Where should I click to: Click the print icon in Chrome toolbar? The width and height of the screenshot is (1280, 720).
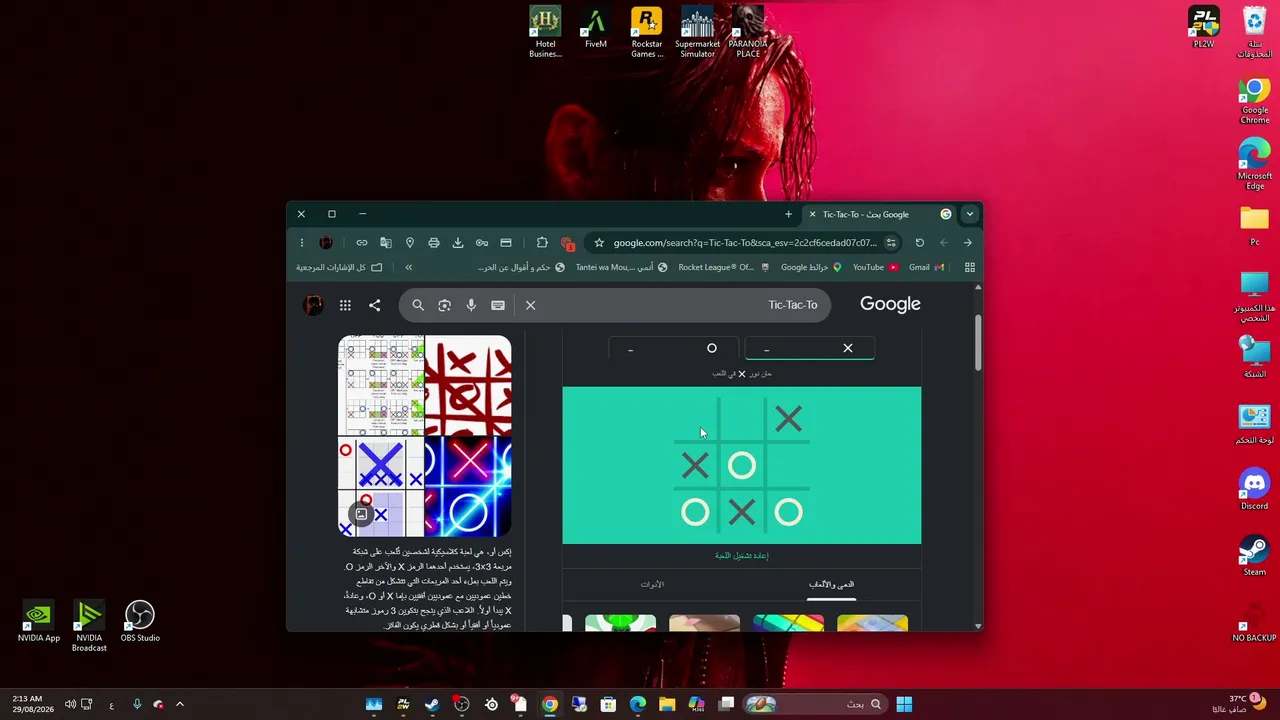tap(434, 243)
